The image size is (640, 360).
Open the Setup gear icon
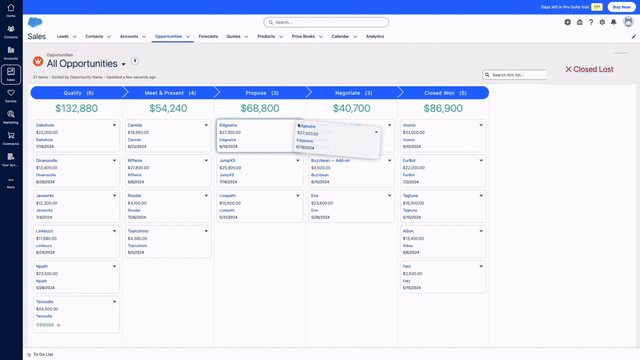[x=602, y=22]
